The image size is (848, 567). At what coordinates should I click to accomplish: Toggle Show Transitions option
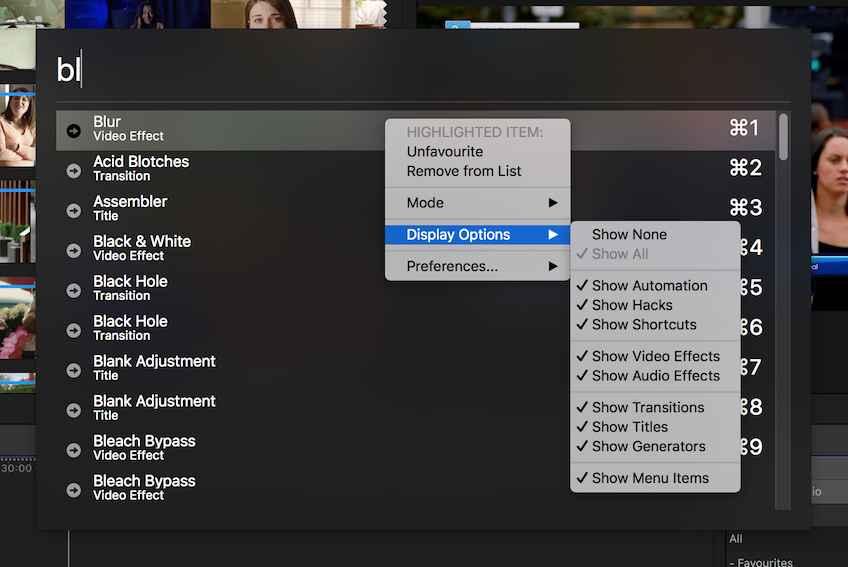[647, 407]
